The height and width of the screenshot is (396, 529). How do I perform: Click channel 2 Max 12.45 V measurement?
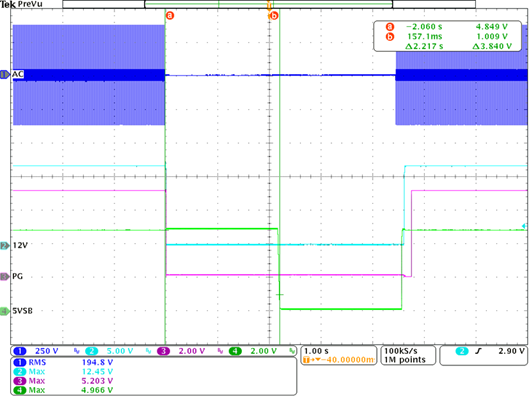point(63,371)
